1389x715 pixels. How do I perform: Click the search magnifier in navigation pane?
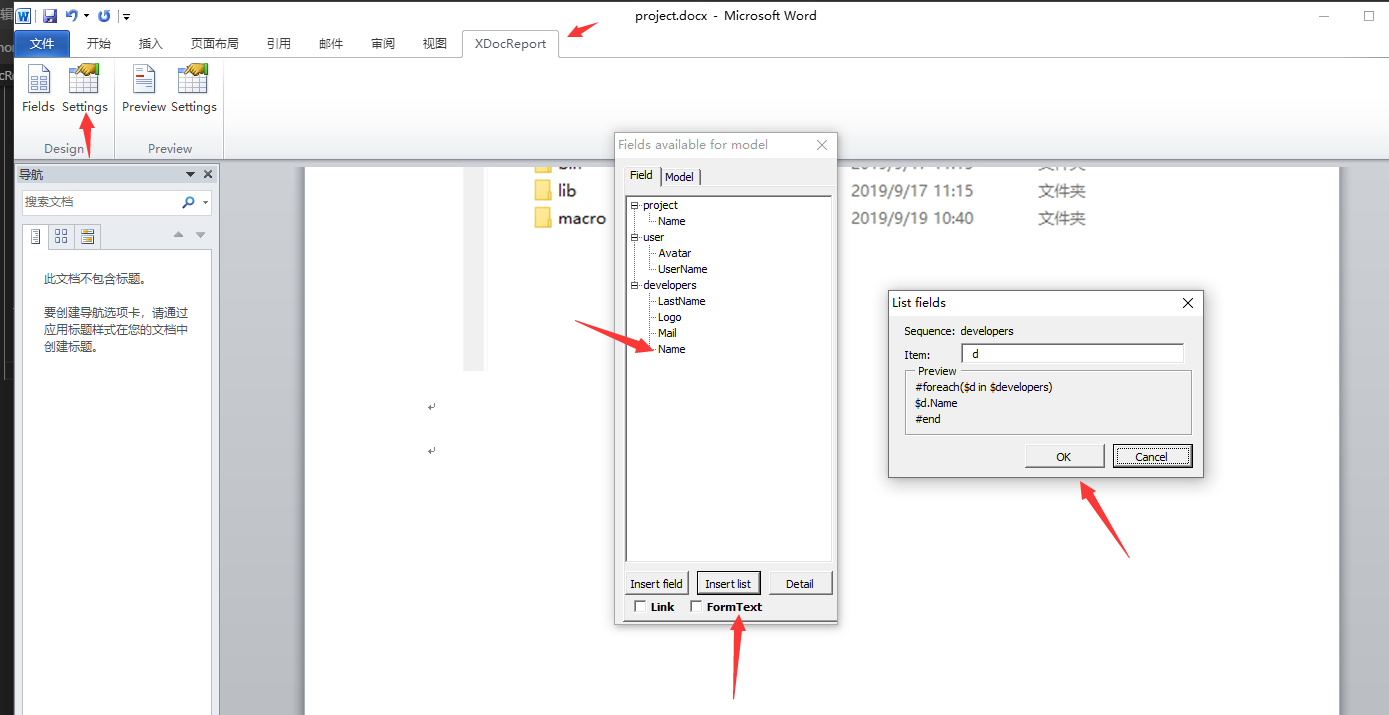tap(188, 202)
